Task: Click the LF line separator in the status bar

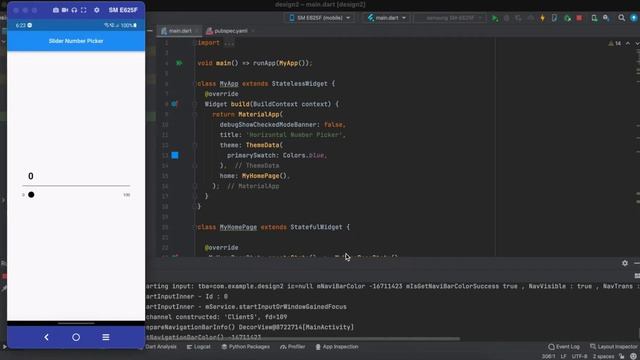Action: 563,357
